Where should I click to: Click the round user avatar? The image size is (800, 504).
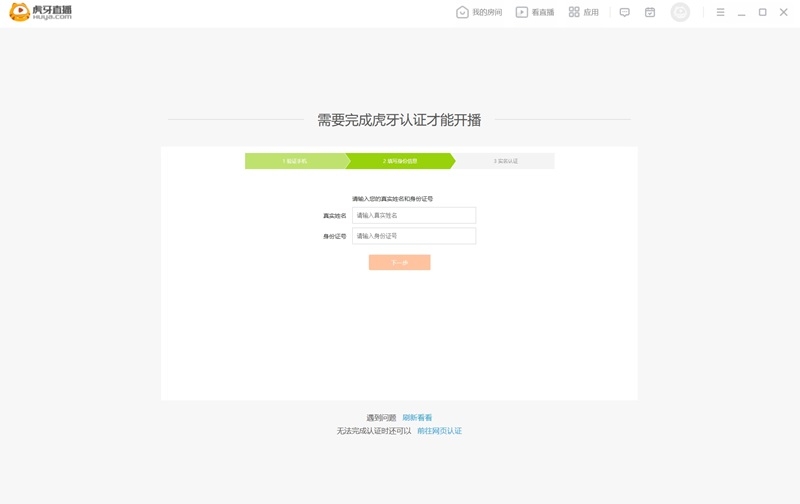click(680, 12)
